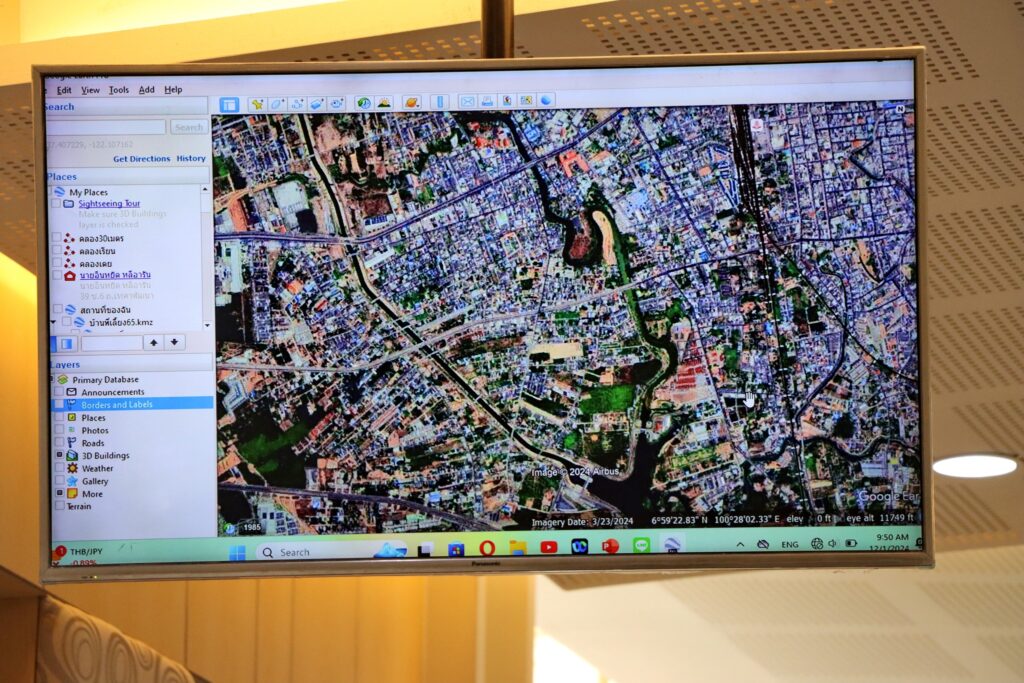Image resolution: width=1024 pixels, height=683 pixels.
Task: Click the blue globe Earth toolbar icon
Action: (x=547, y=100)
